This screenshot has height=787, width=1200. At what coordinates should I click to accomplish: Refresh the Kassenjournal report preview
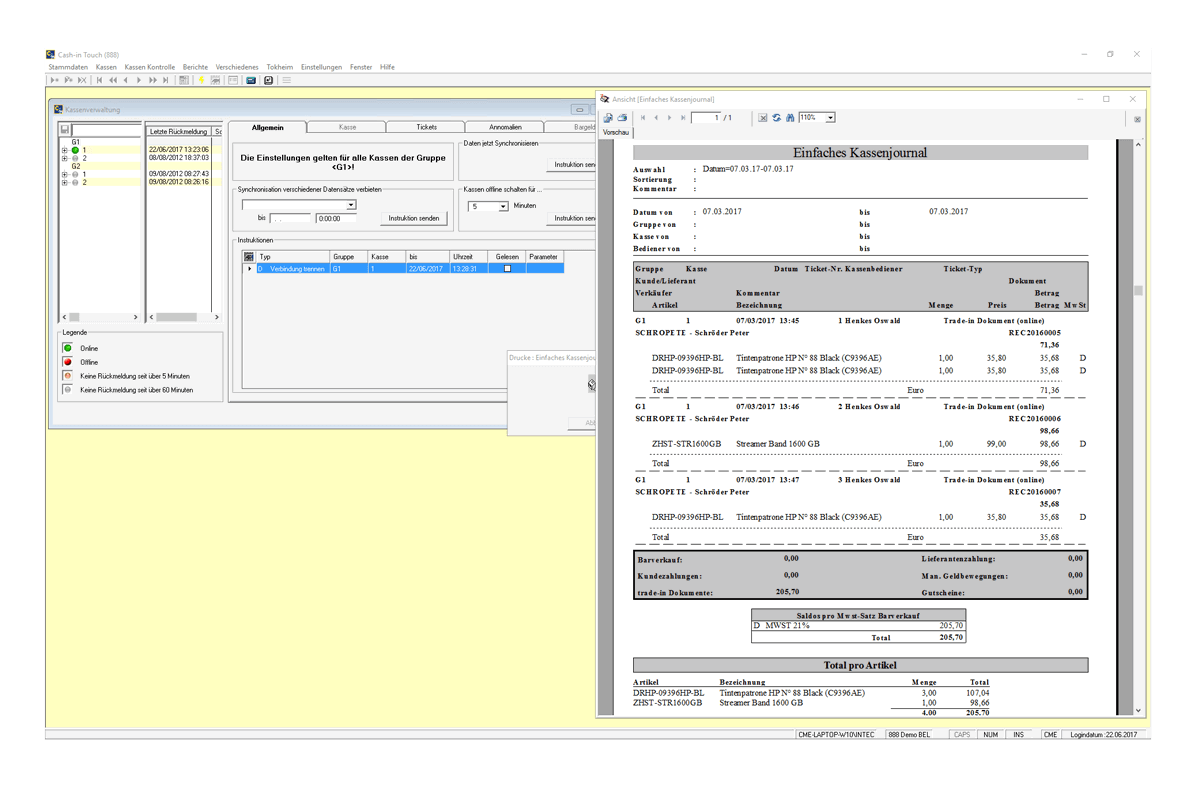click(776, 118)
